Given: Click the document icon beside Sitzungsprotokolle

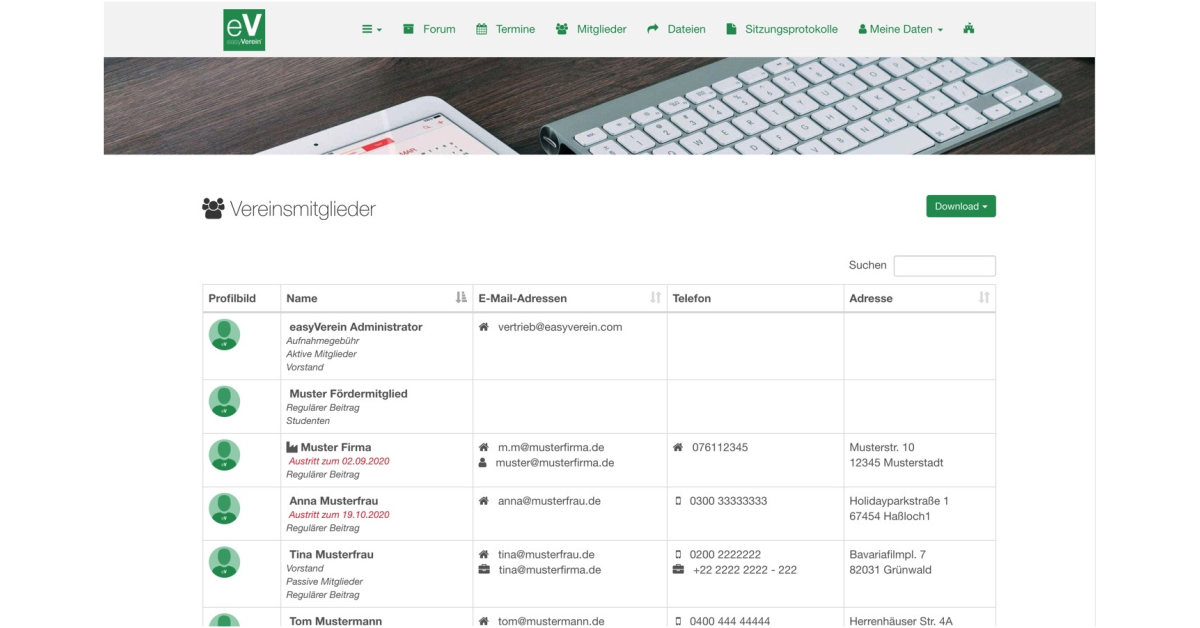Looking at the screenshot, I should click(x=731, y=29).
